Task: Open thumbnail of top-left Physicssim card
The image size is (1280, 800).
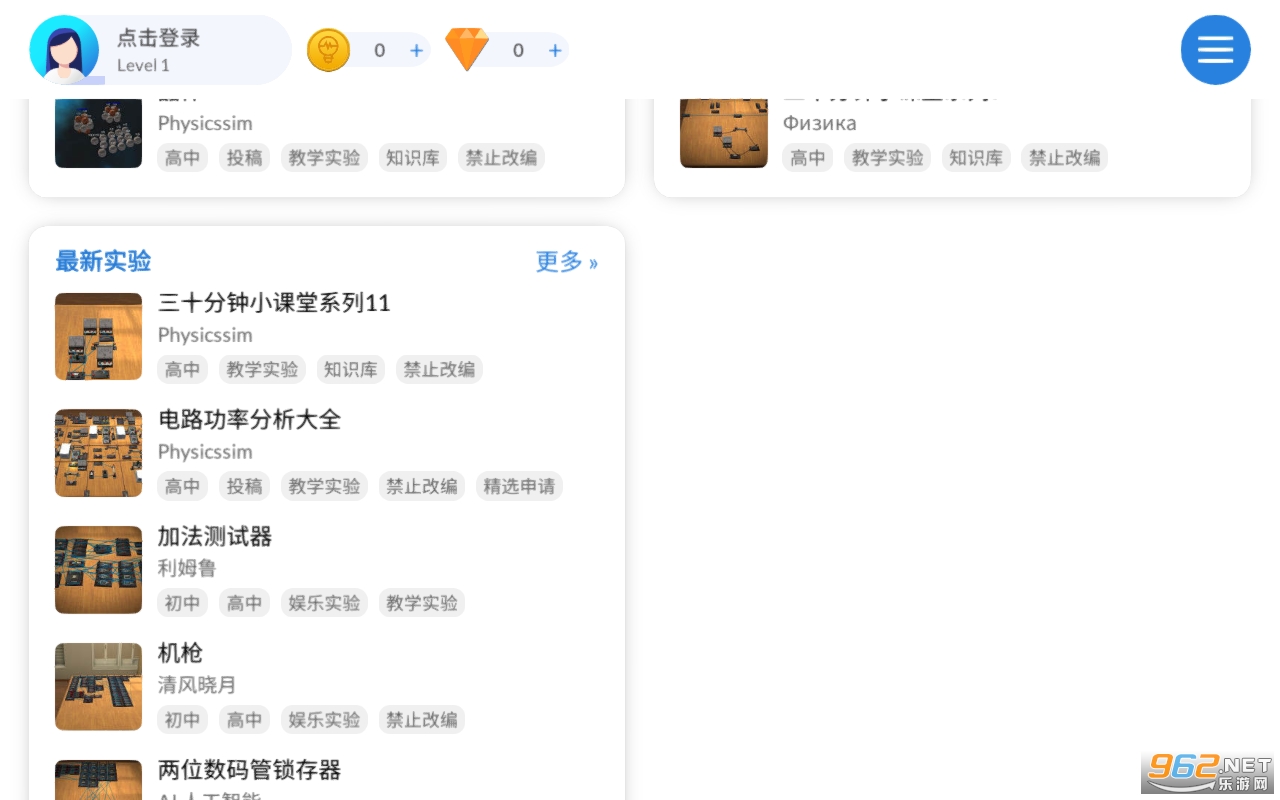Action: click(x=98, y=133)
